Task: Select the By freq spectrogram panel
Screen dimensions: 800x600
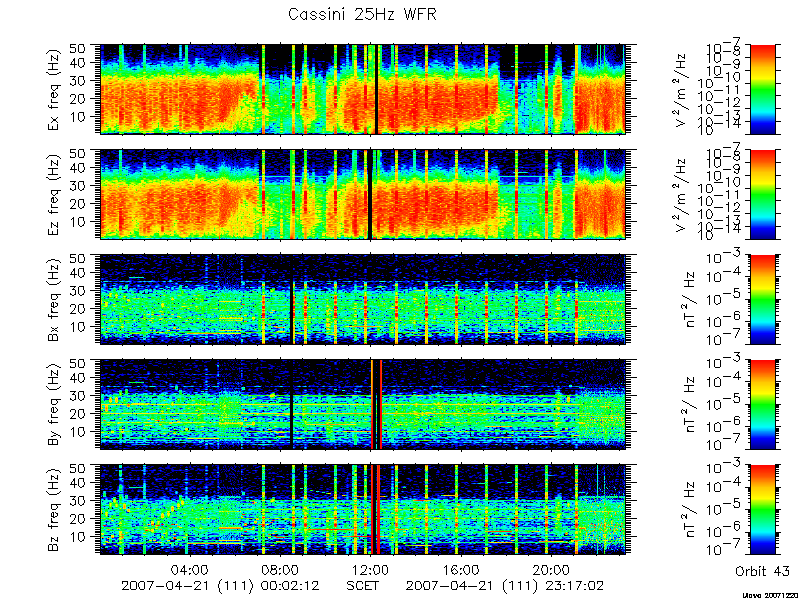Action: [x=363, y=405]
